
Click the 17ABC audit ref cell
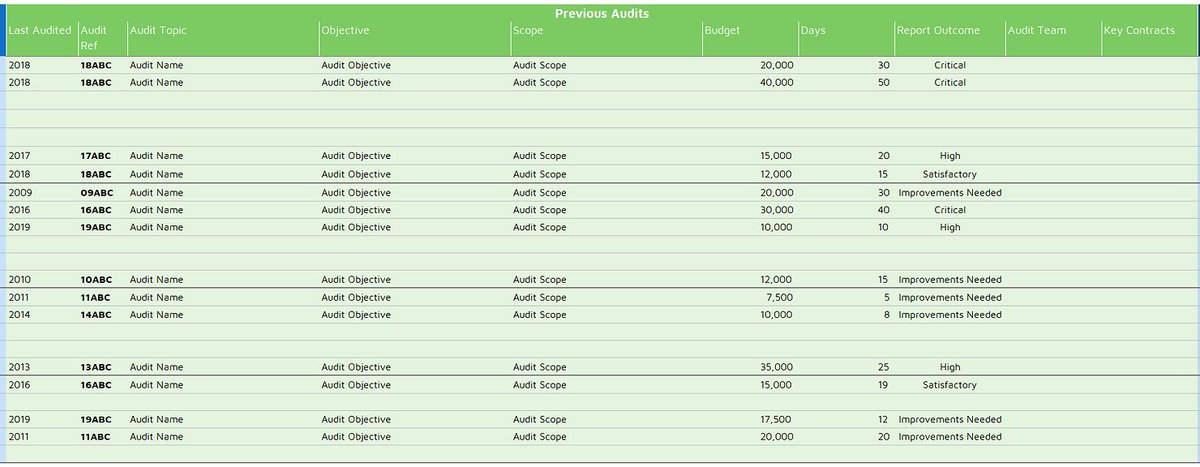(x=96, y=156)
